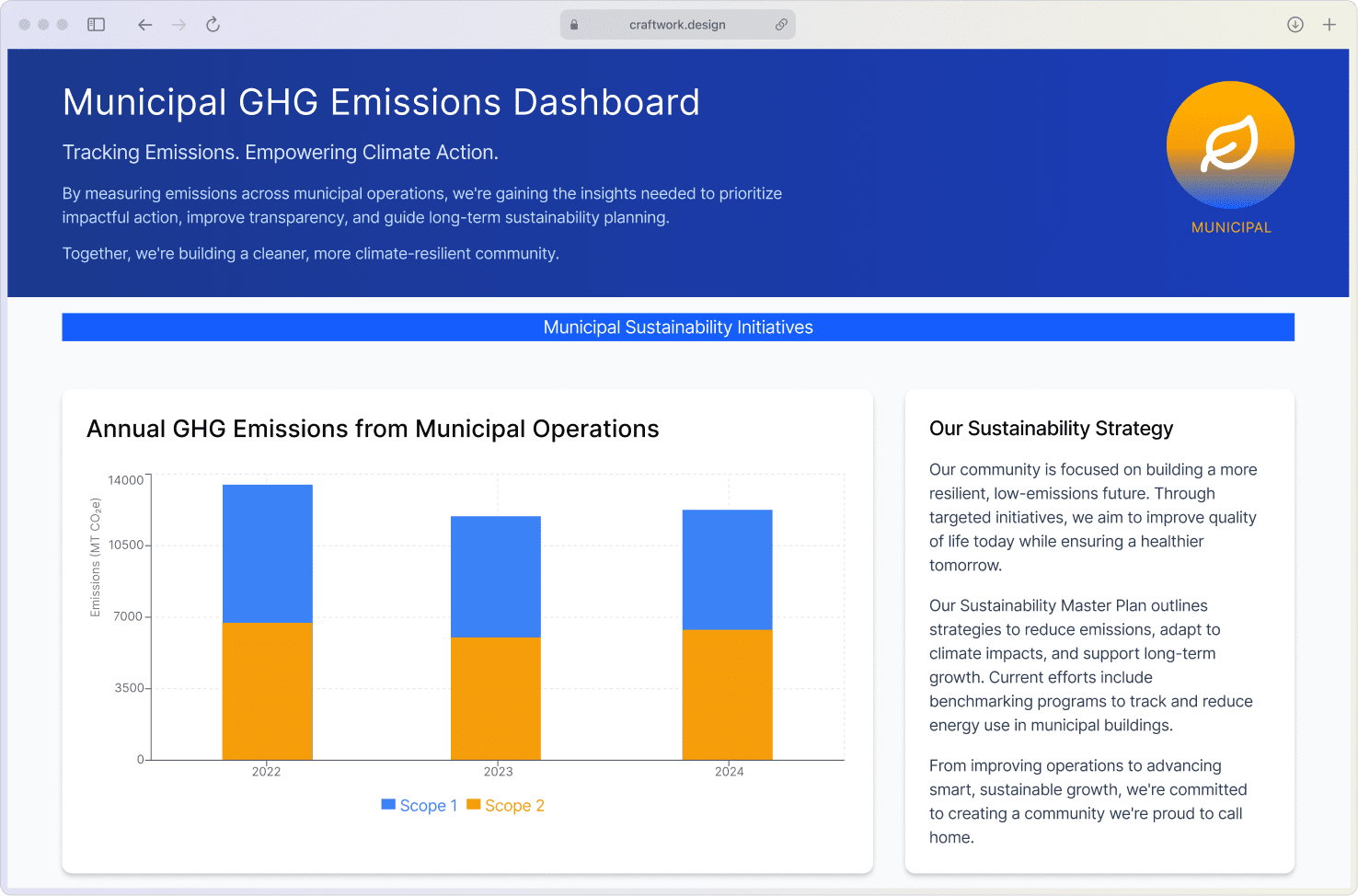
Task: Click the 2022 orange Scope 2 bar segment
Action: [x=268, y=691]
